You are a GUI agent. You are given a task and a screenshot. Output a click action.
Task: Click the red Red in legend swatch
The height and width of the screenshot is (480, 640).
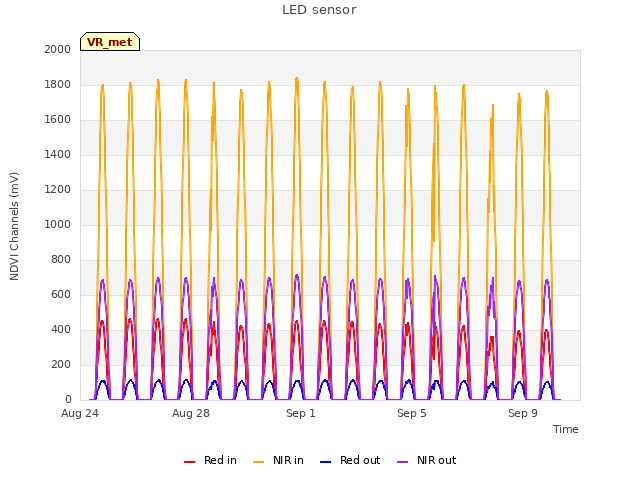tap(189, 462)
